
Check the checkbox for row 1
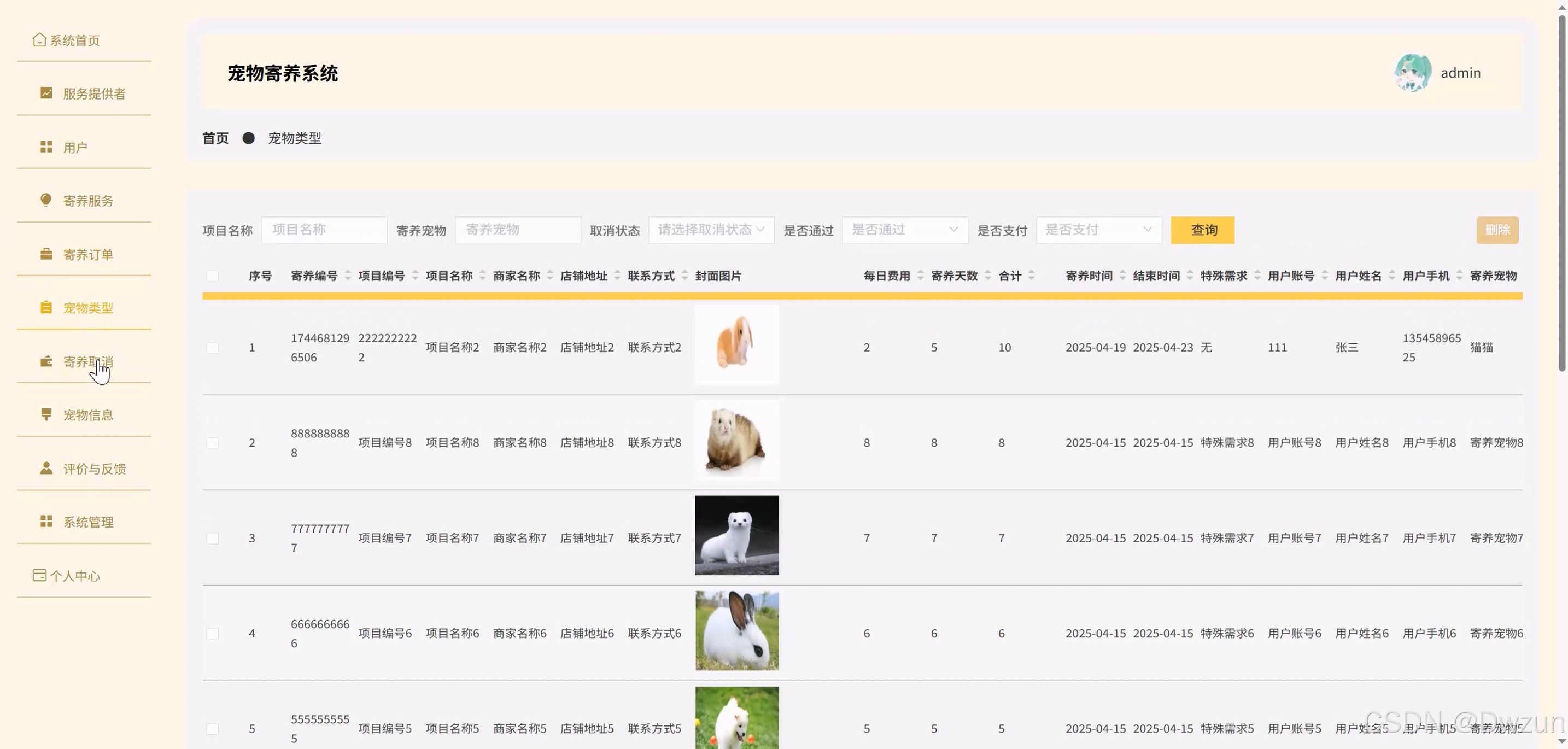pos(213,347)
